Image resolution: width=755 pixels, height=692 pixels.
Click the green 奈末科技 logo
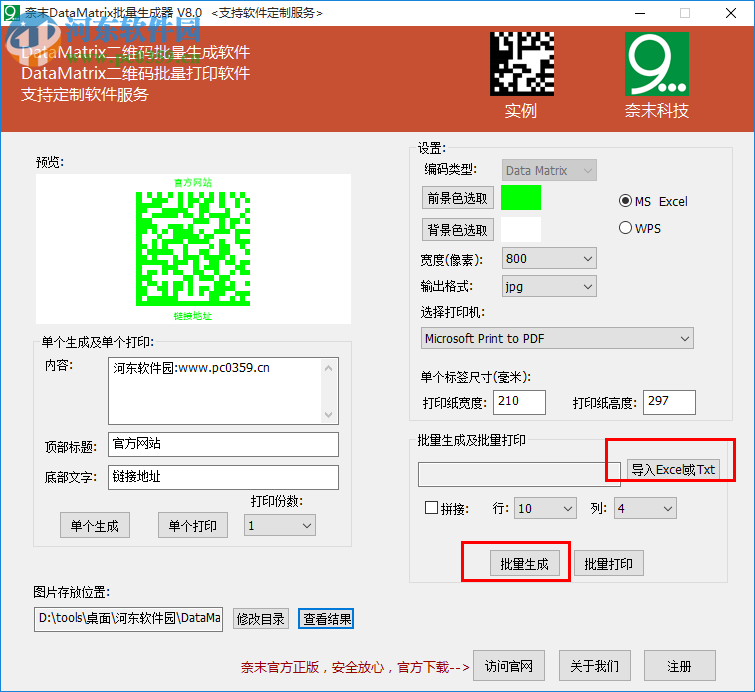pyautogui.click(x=657, y=64)
